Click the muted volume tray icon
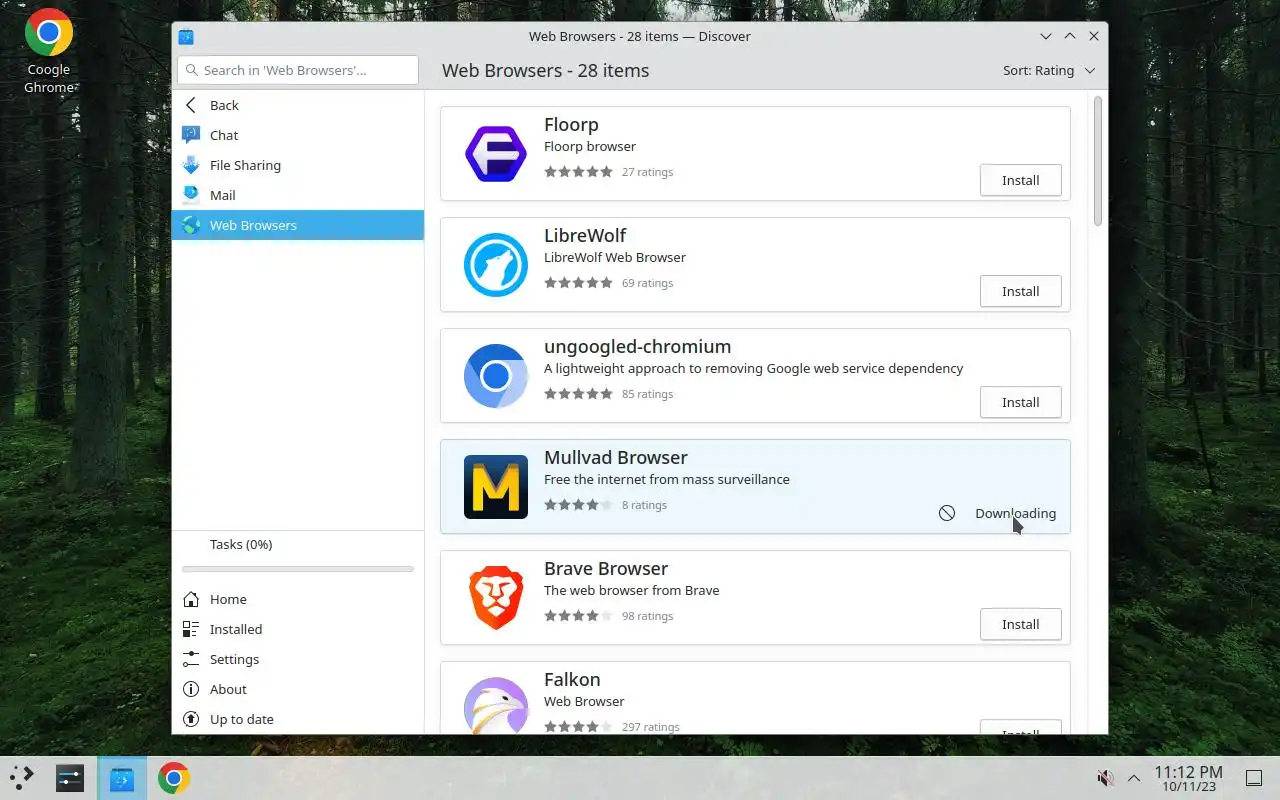This screenshot has height=800, width=1280. click(1106, 778)
